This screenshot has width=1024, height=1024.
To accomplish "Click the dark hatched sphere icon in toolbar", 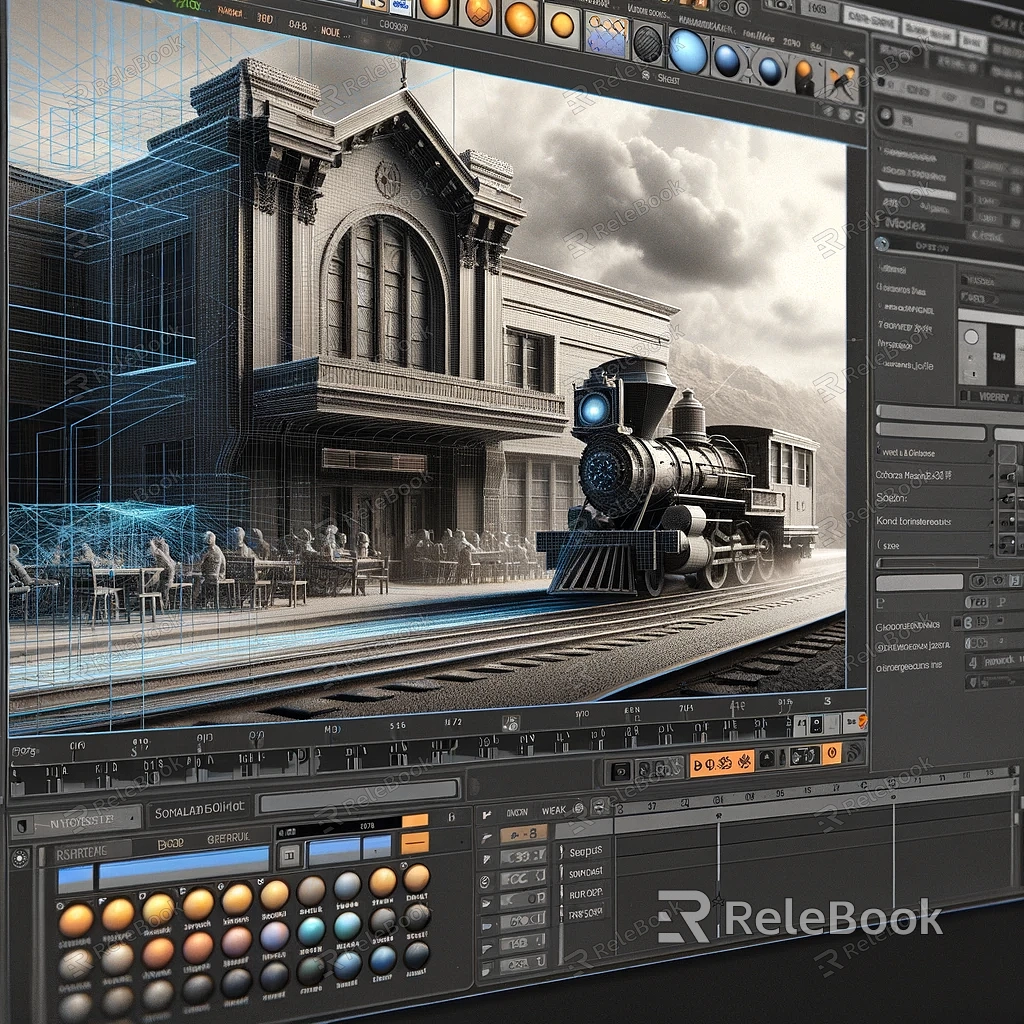I will click(x=648, y=44).
